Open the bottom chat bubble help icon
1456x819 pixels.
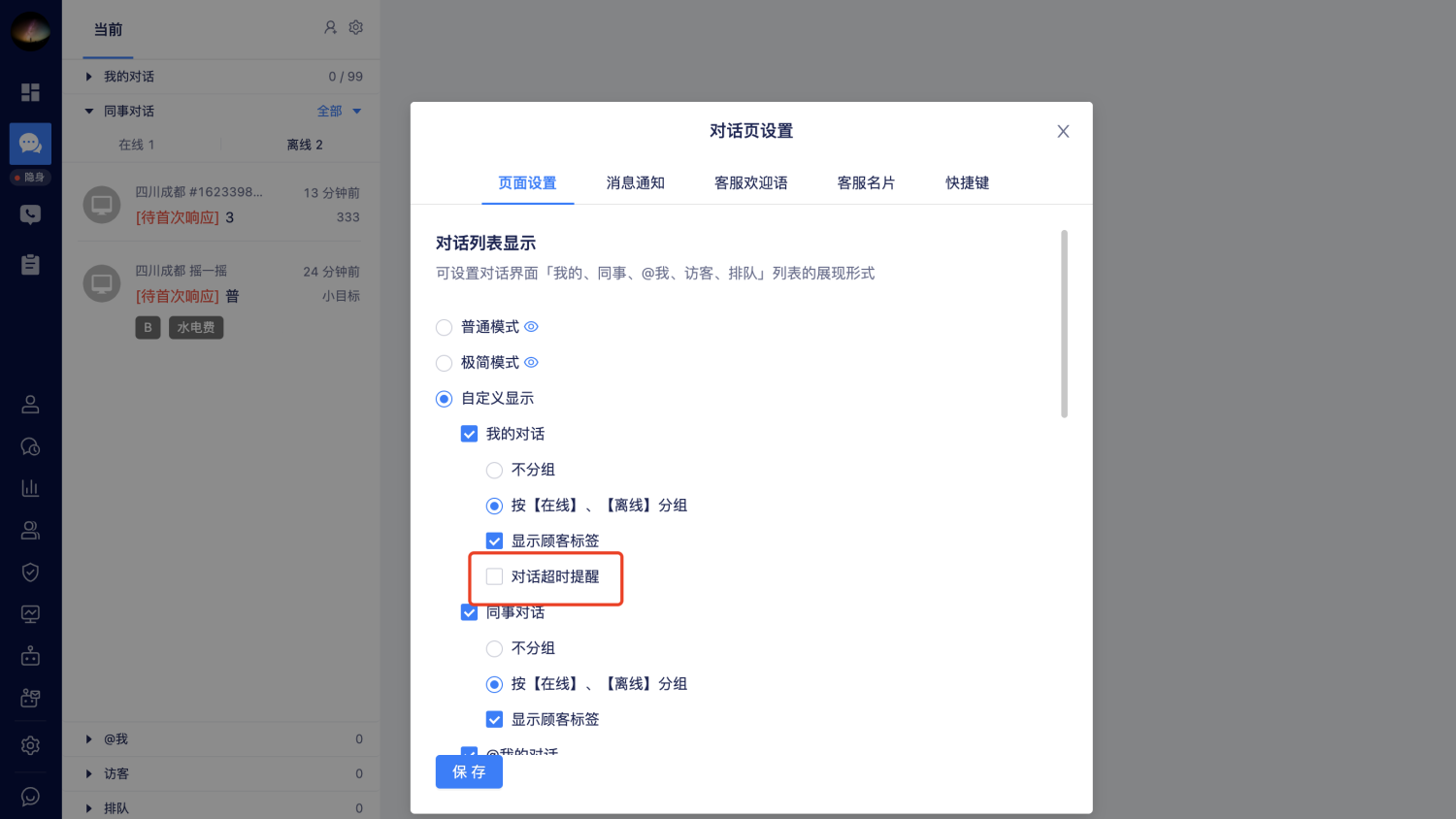(x=30, y=797)
